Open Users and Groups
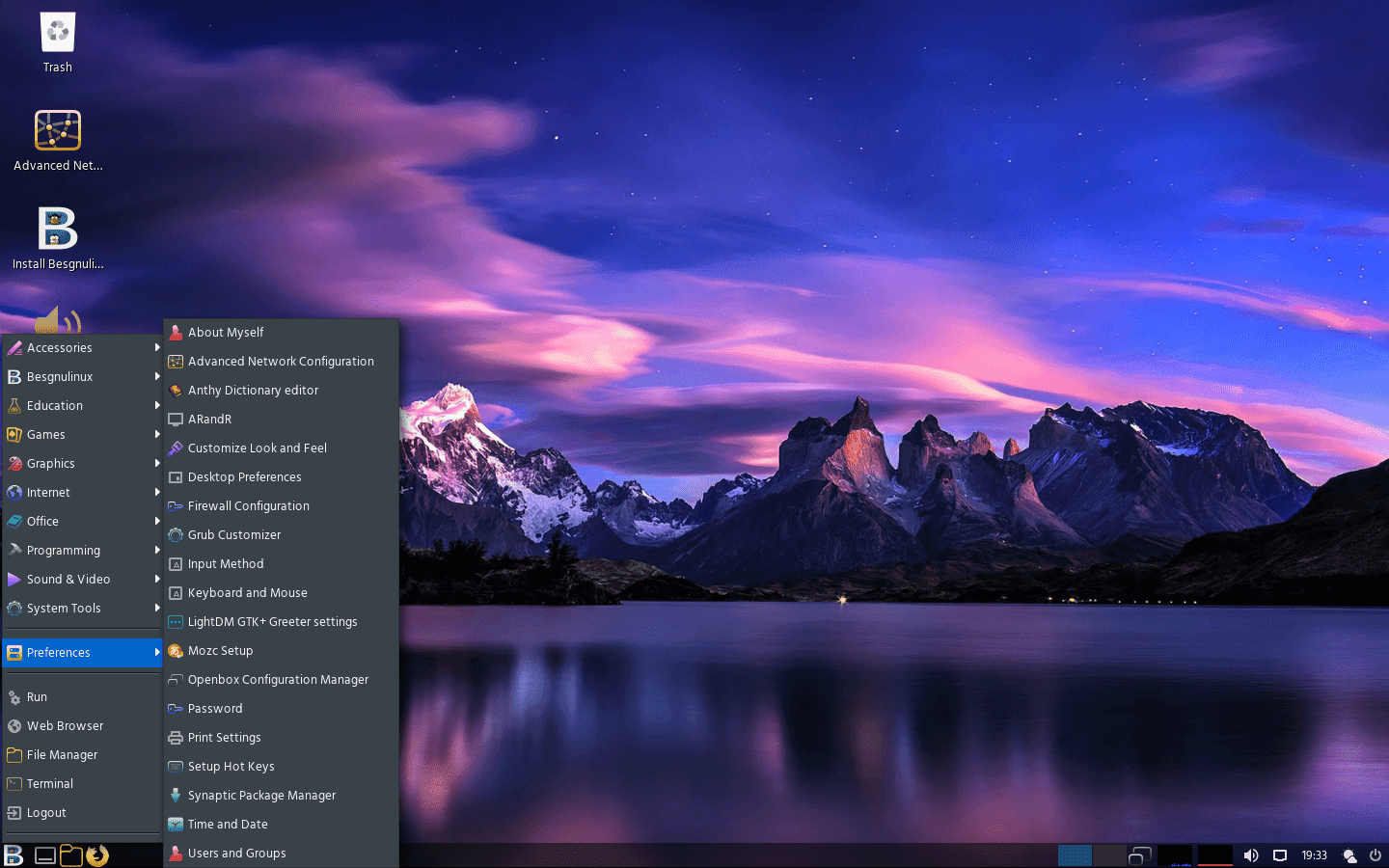The height and width of the screenshot is (868, 1389). [282, 854]
